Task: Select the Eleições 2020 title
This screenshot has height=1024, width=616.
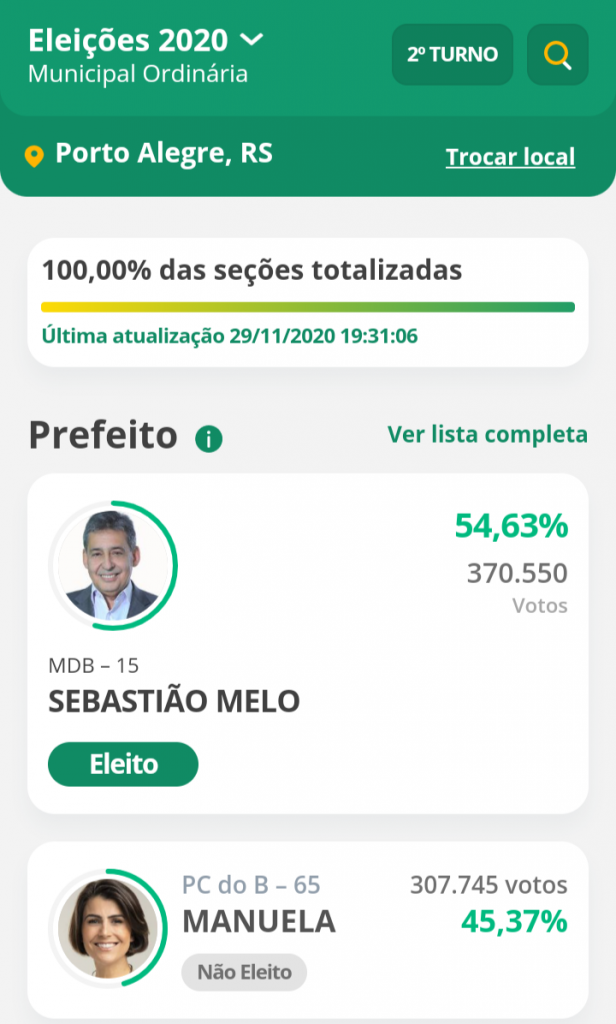Action: pos(129,40)
